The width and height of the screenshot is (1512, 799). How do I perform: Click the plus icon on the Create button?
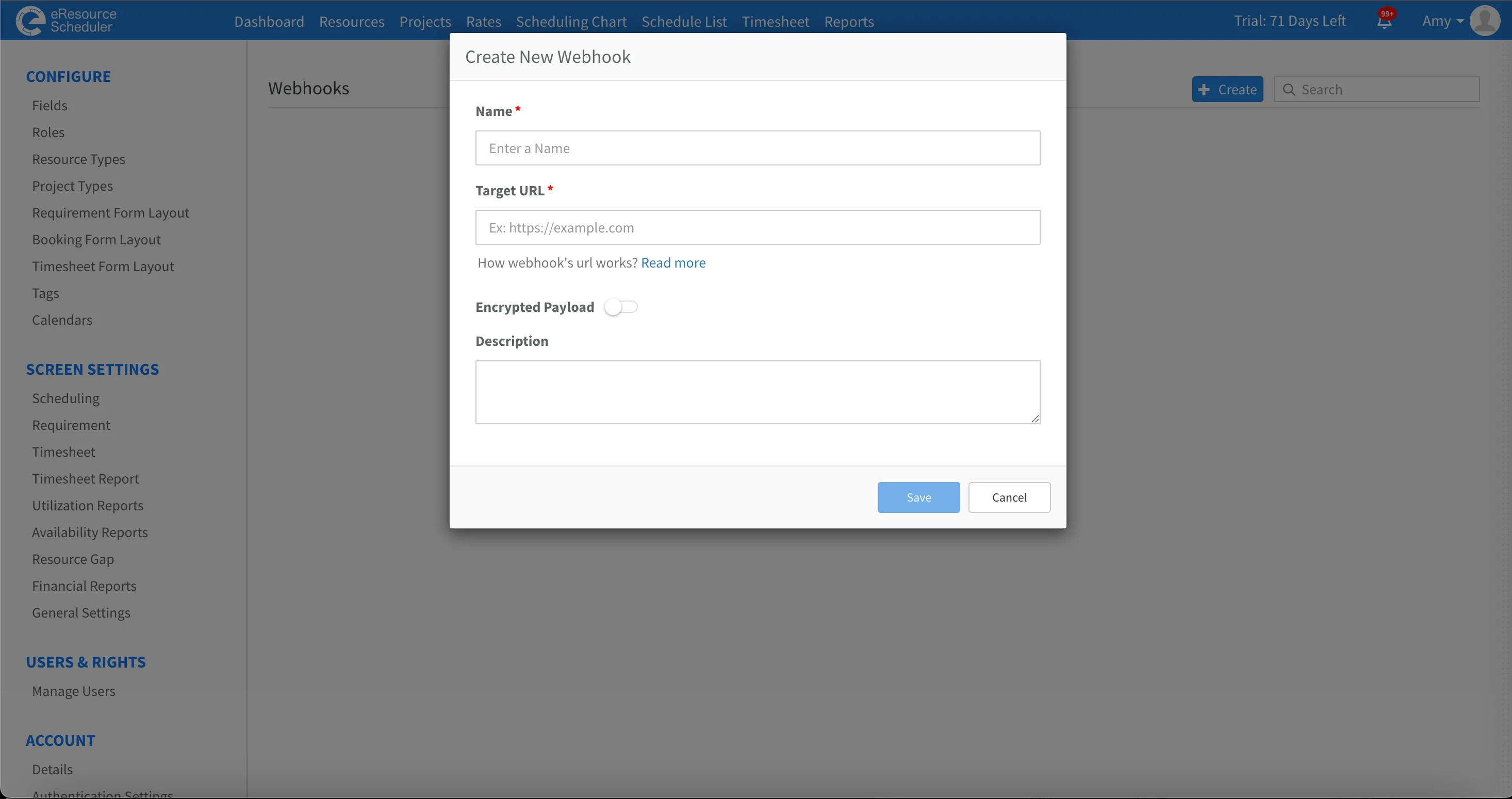pos(1205,89)
